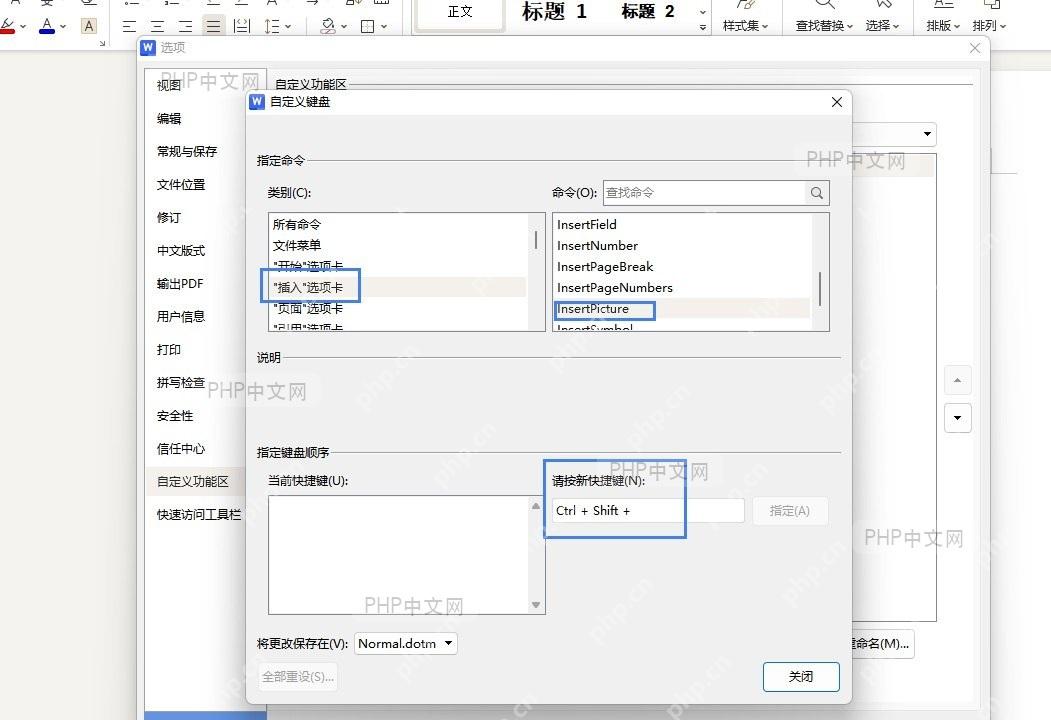The image size is (1051, 720).
Task: Open the 选择 menu in the ribbon
Action: click(x=882, y=25)
